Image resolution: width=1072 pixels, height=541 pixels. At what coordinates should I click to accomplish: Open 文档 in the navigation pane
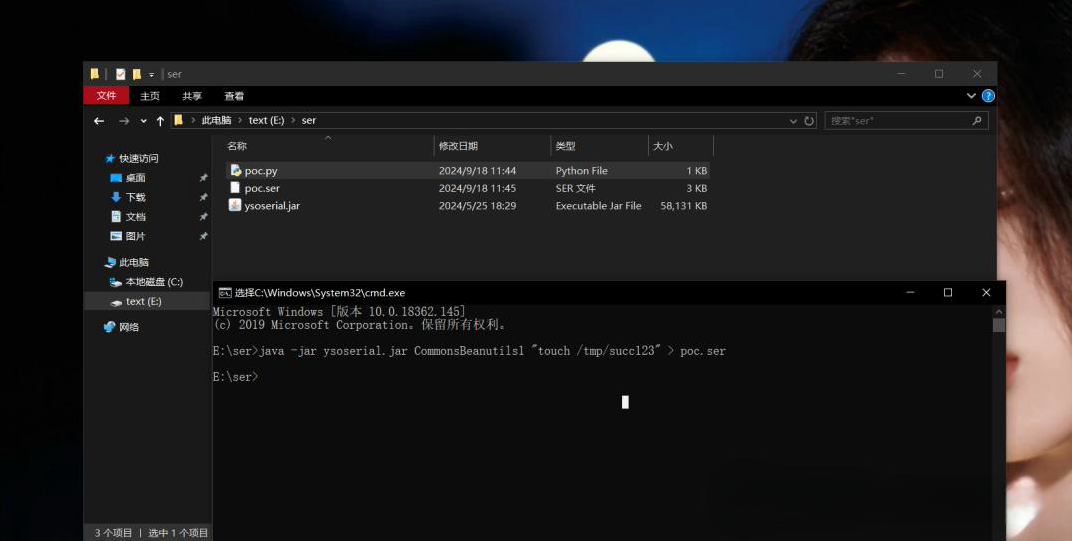135,217
